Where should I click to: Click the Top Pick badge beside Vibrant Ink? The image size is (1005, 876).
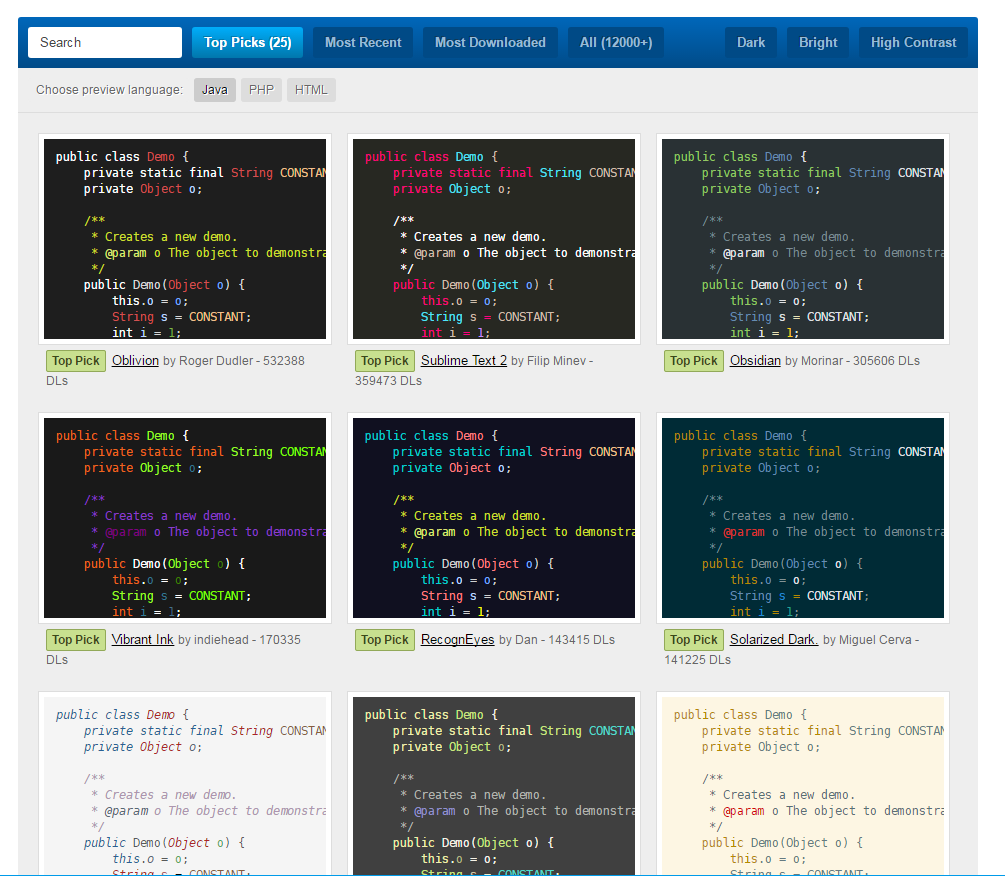76,640
